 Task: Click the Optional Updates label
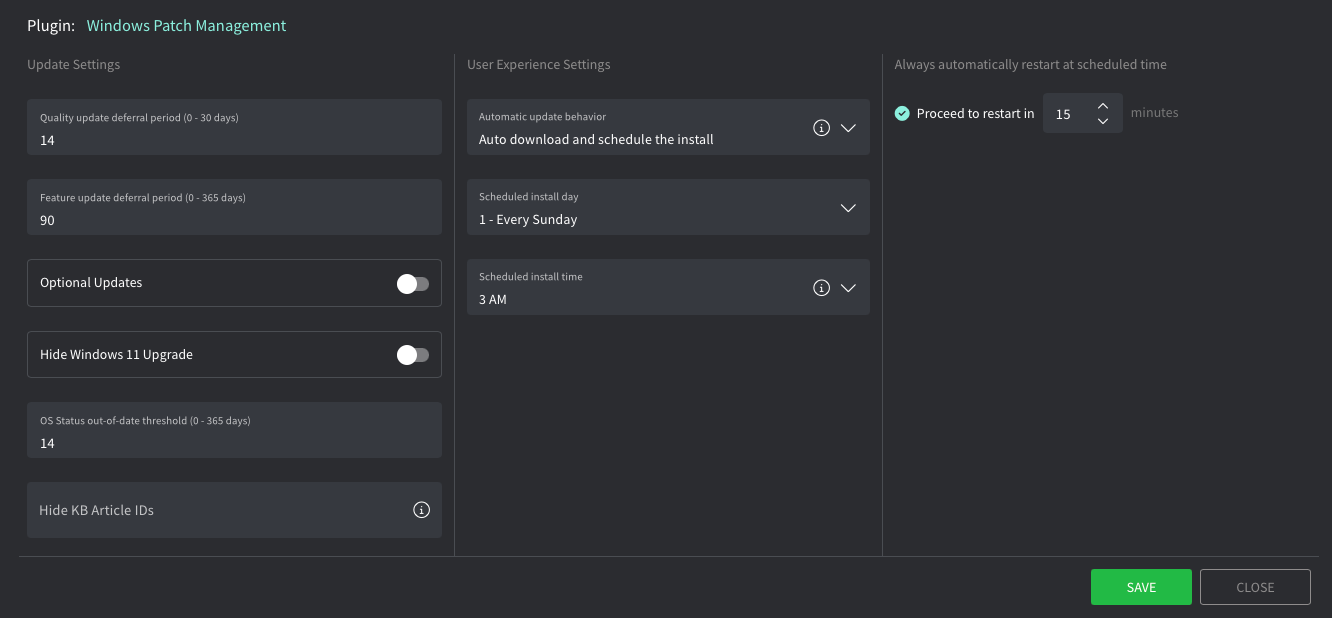[x=91, y=283]
